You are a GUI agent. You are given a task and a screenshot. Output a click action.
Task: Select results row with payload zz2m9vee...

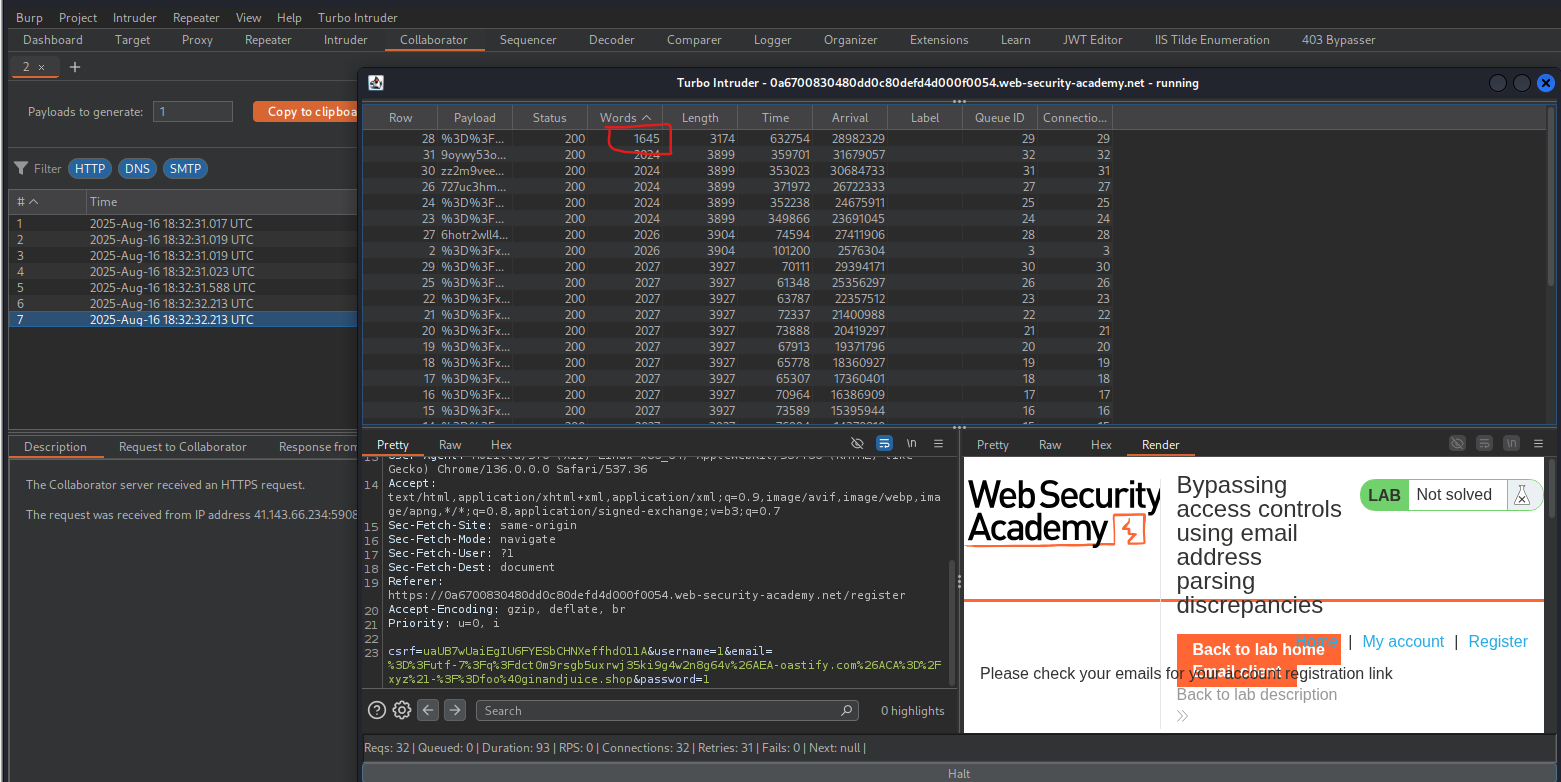click(737, 171)
